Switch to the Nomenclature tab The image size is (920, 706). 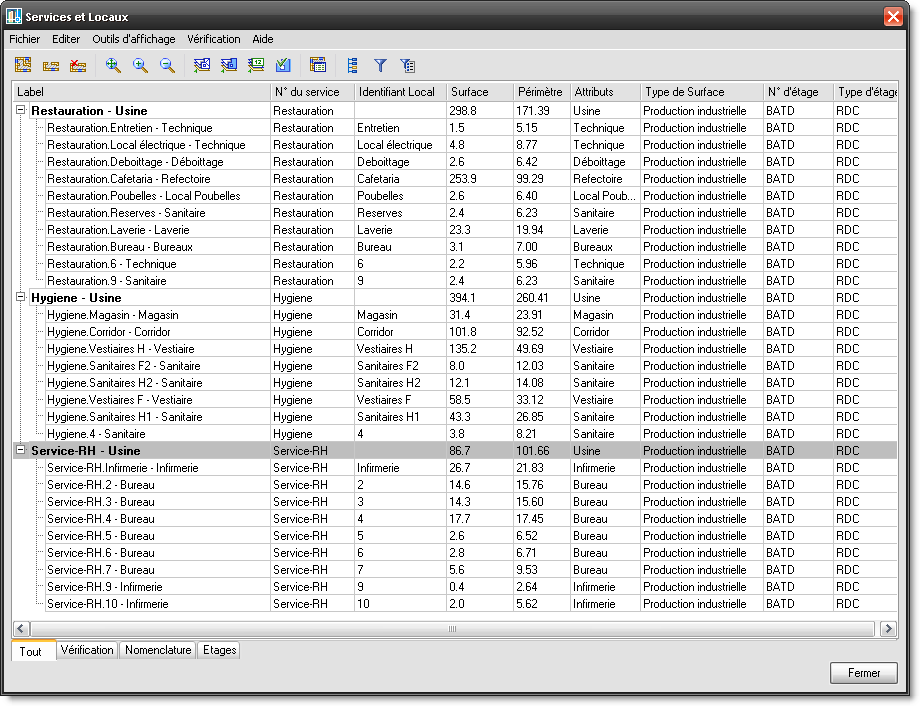[157, 650]
